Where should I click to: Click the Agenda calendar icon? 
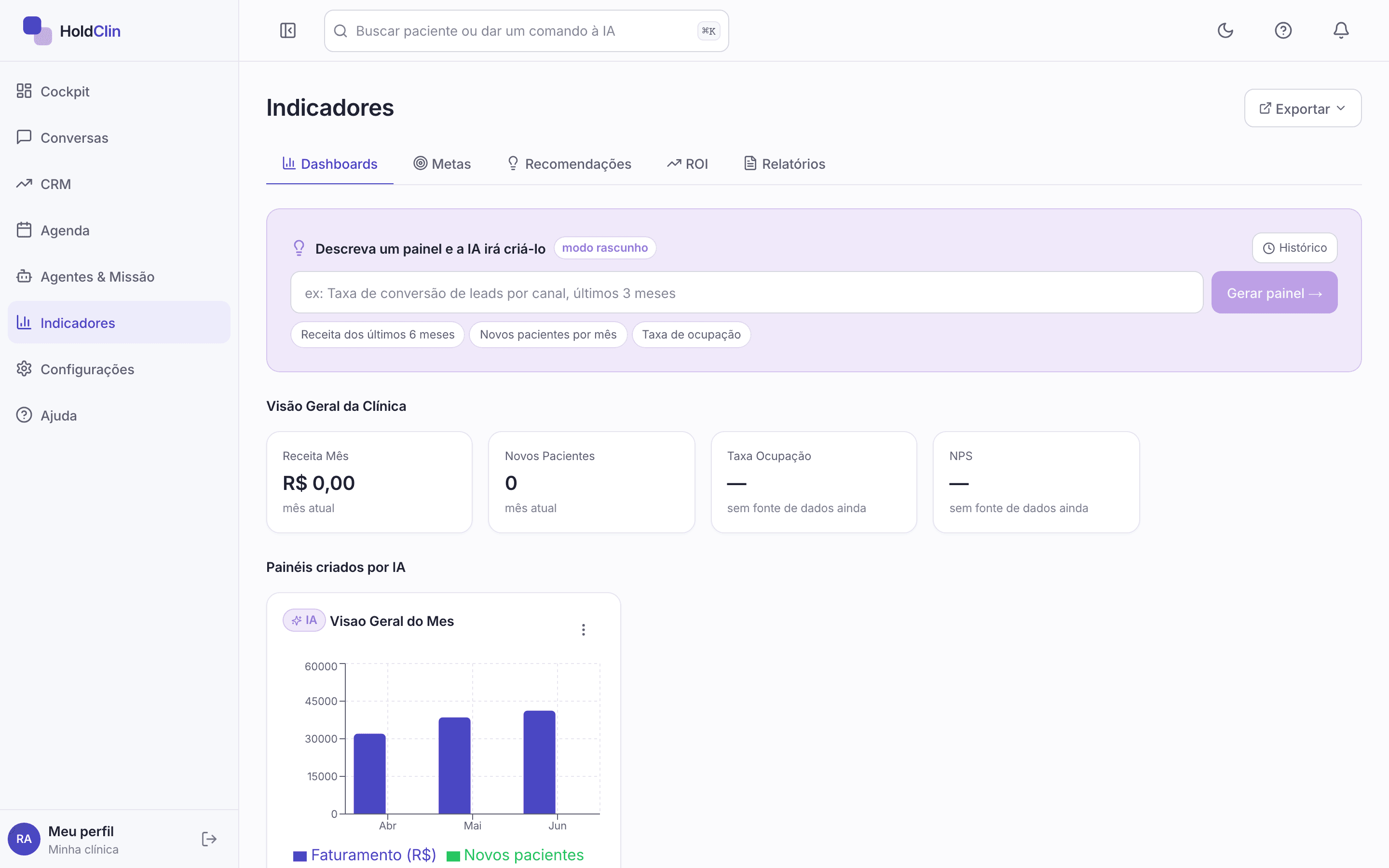click(24, 230)
